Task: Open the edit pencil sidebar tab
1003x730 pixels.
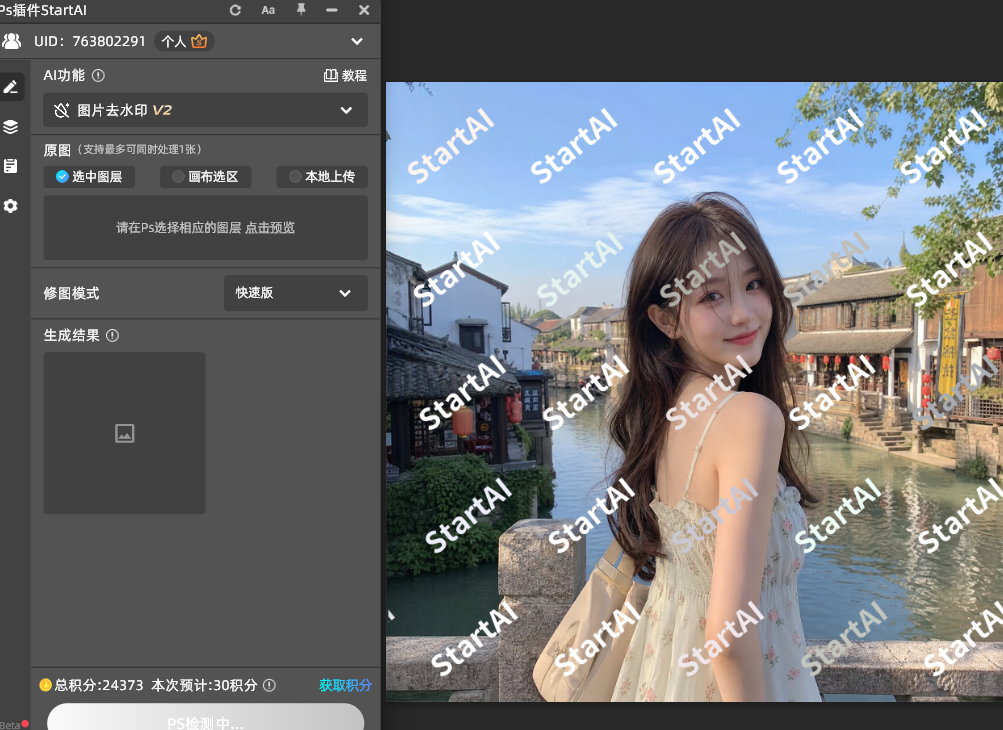Action: coord(11,87)
